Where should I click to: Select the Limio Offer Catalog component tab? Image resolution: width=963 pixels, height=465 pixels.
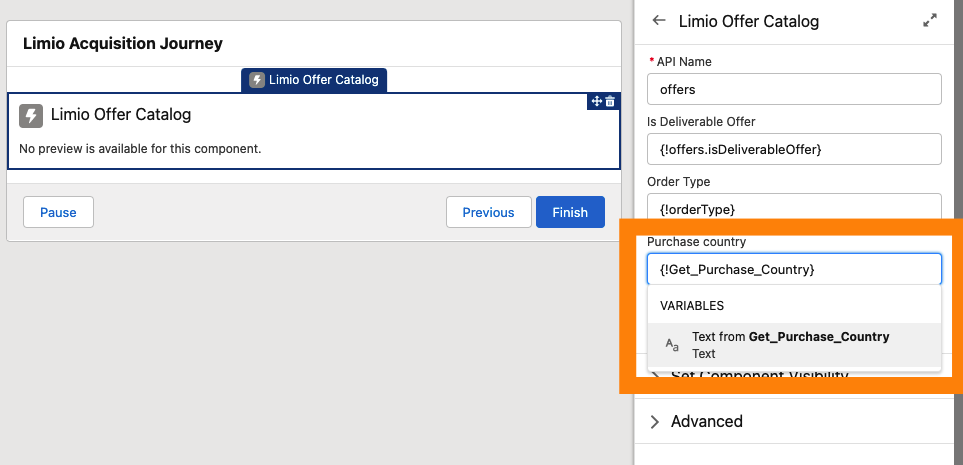tap(314, 80)
